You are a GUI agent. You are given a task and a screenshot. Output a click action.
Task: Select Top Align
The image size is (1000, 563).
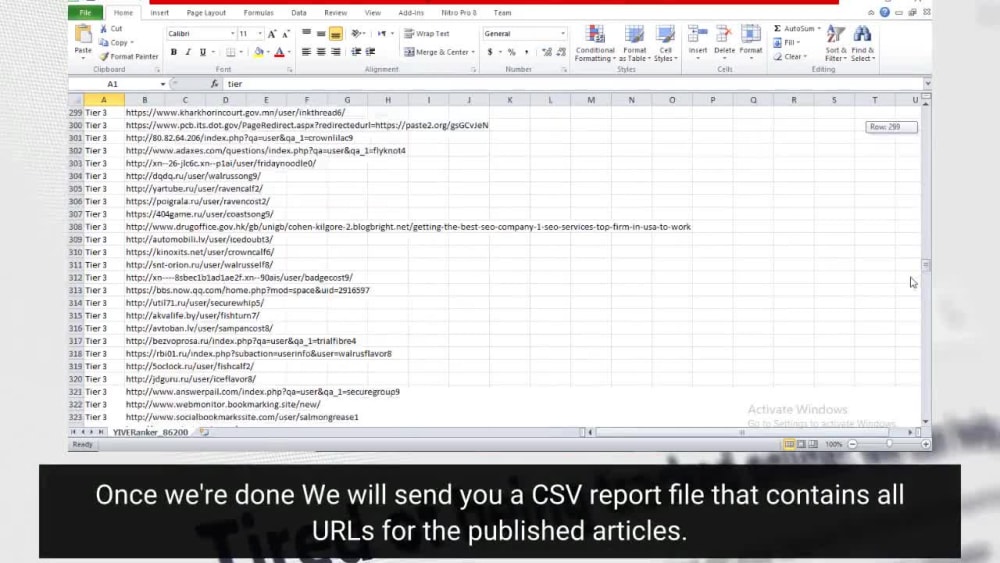click(307, 33)
